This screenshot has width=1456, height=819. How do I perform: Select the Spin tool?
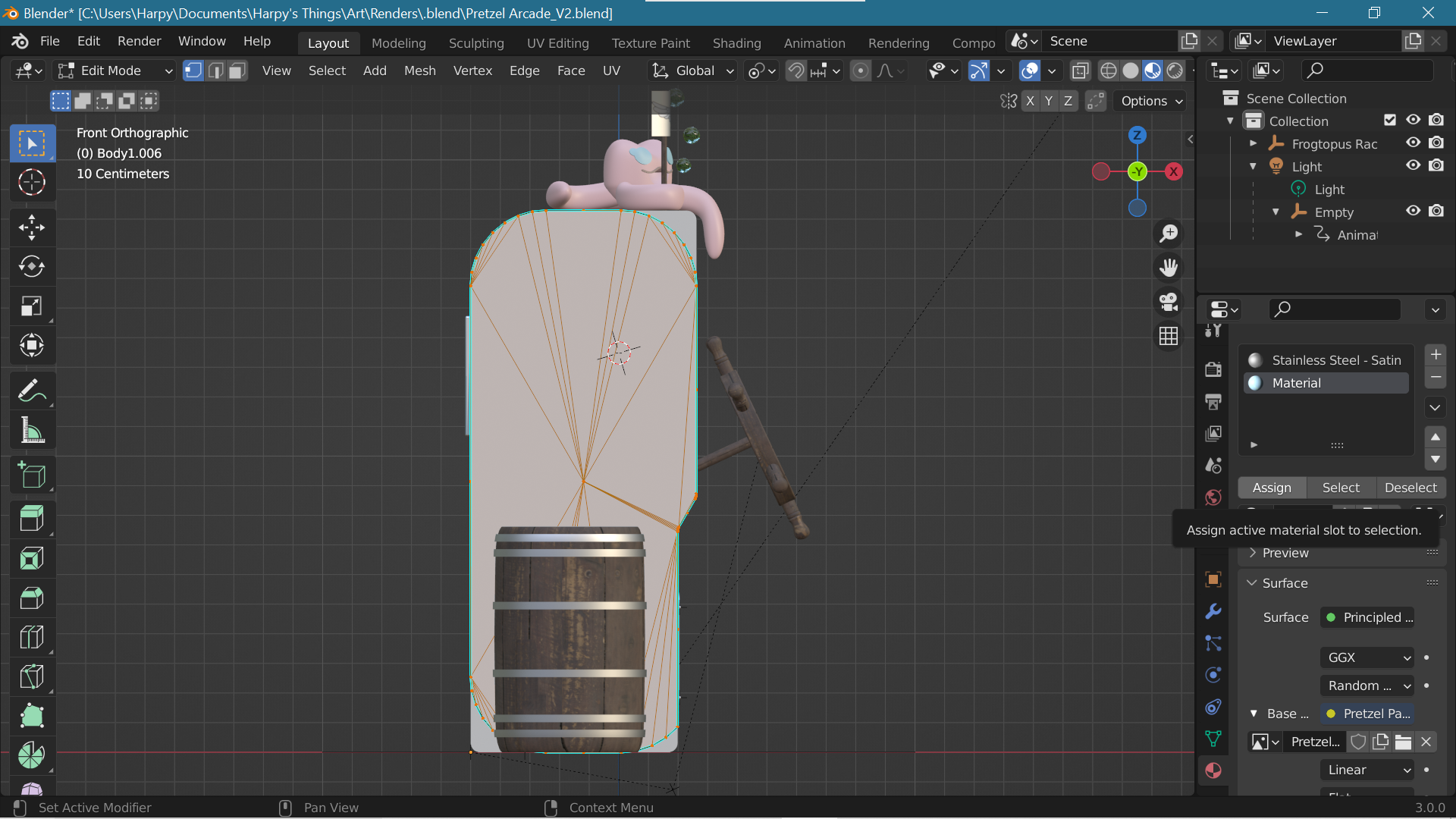[x=32, y=756]
